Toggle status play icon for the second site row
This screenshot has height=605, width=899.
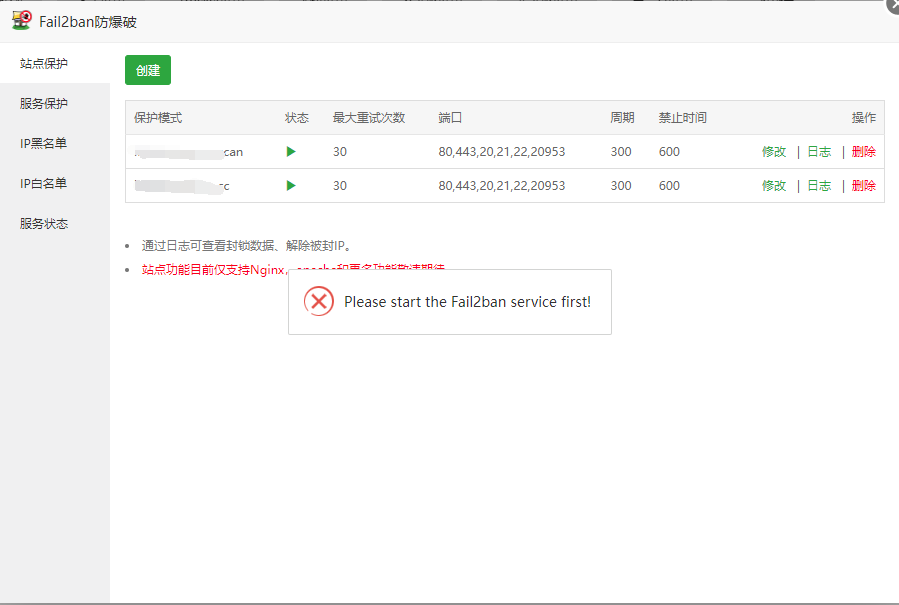point(291,185)
